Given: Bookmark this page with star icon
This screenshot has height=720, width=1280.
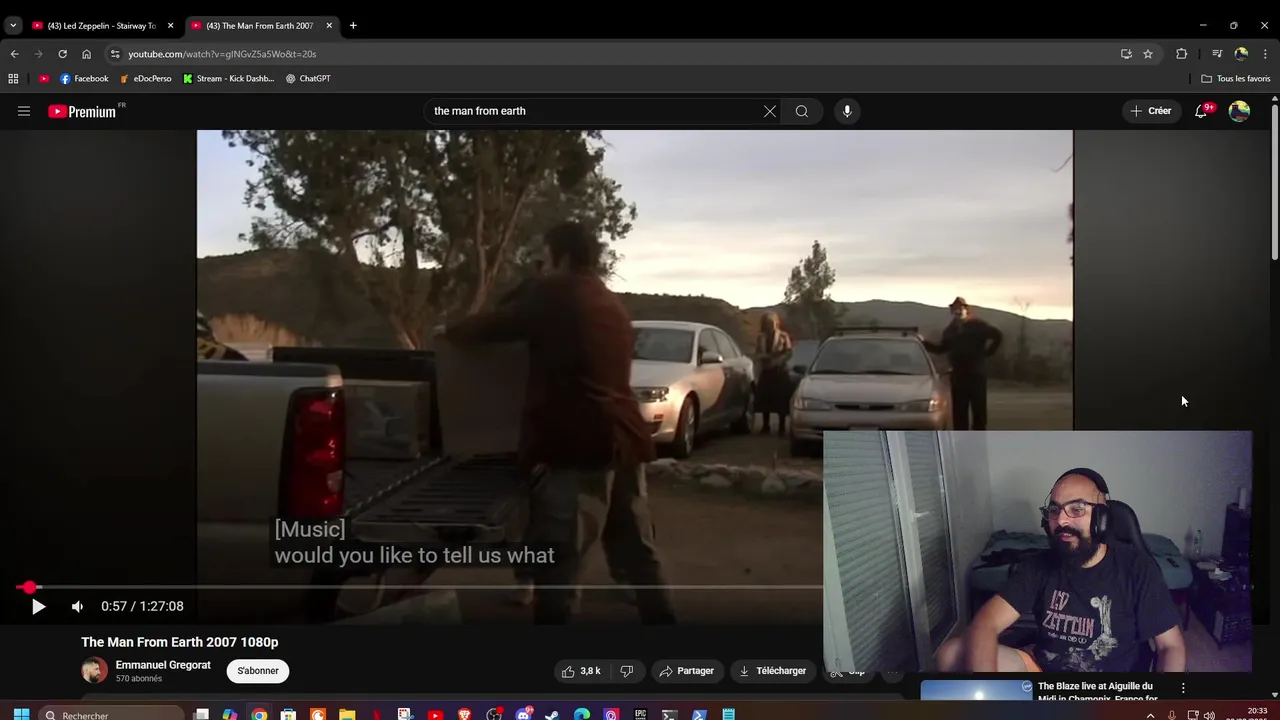Looking at the screenshot, I should pos(1148,54).
